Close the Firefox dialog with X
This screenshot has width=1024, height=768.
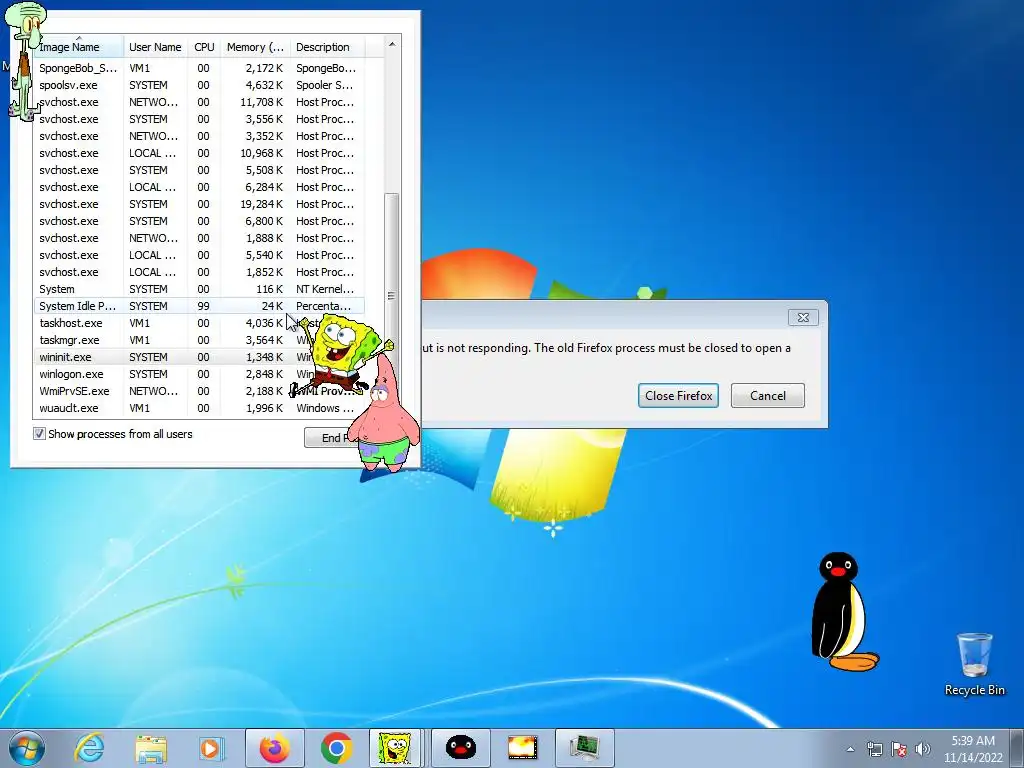803,317
